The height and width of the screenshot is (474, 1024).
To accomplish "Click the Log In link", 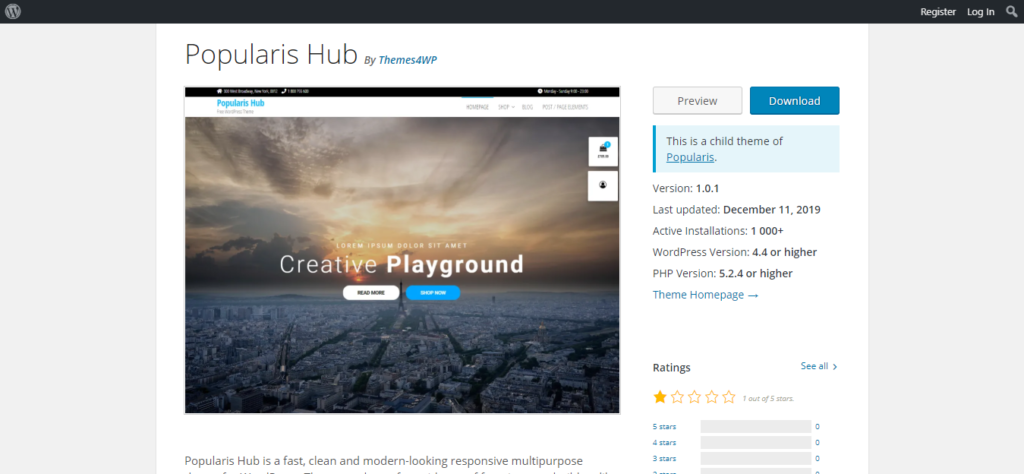I will pyautogui.click(x=981, y=12).
